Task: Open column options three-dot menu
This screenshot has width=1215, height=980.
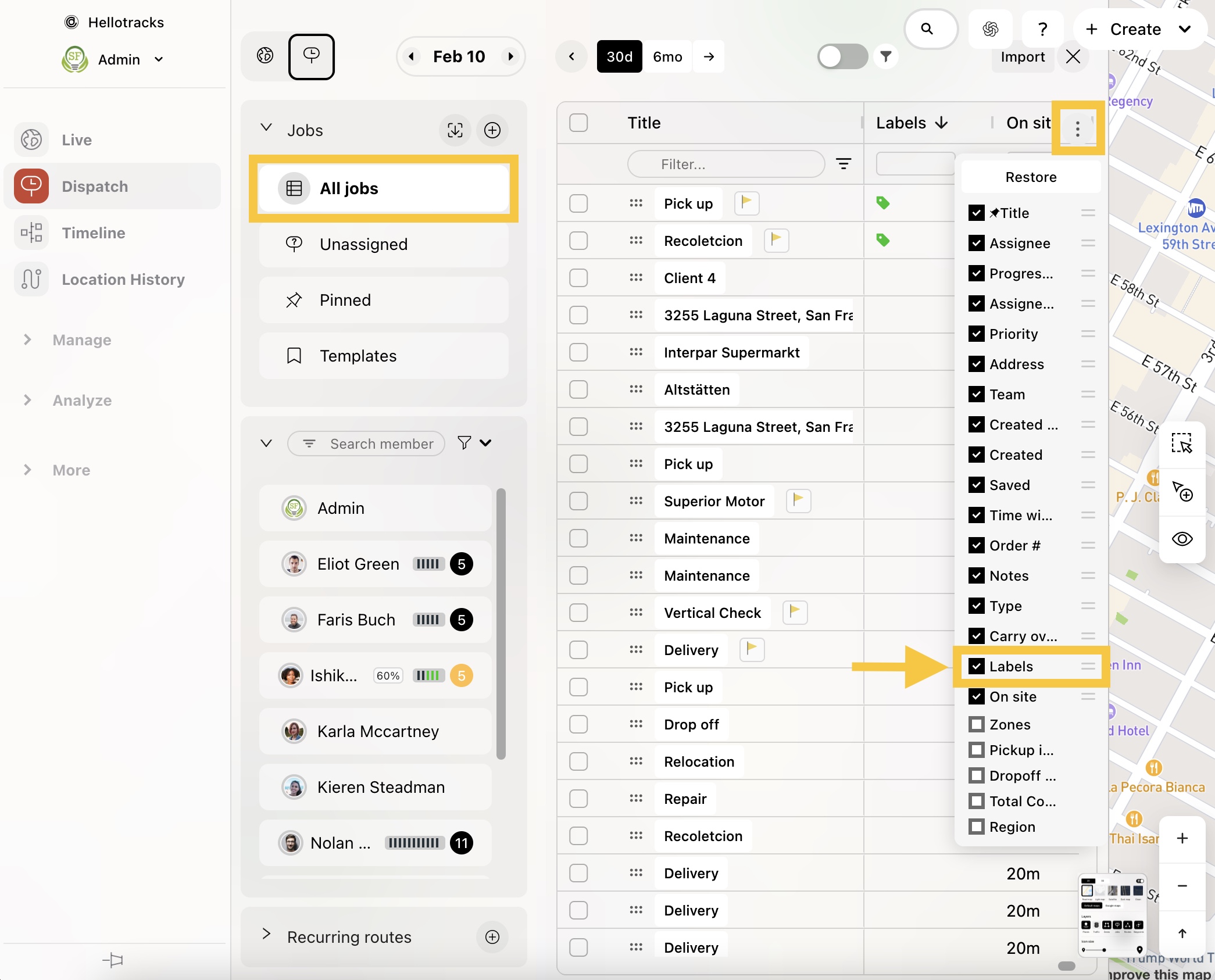Action: [1077, 128]
